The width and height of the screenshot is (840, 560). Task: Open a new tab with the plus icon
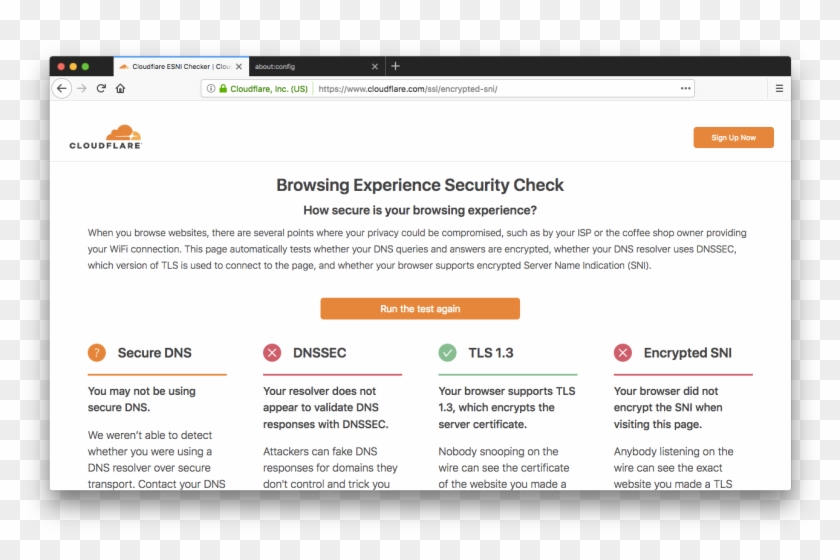pos(395,66)
